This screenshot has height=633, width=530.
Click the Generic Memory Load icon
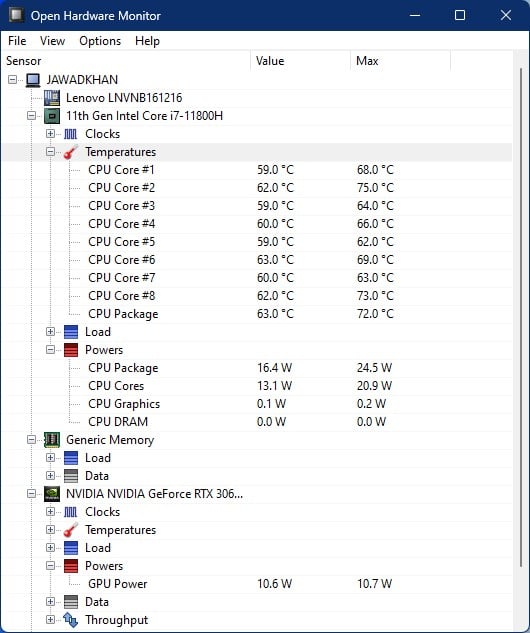tap(71, 458)
